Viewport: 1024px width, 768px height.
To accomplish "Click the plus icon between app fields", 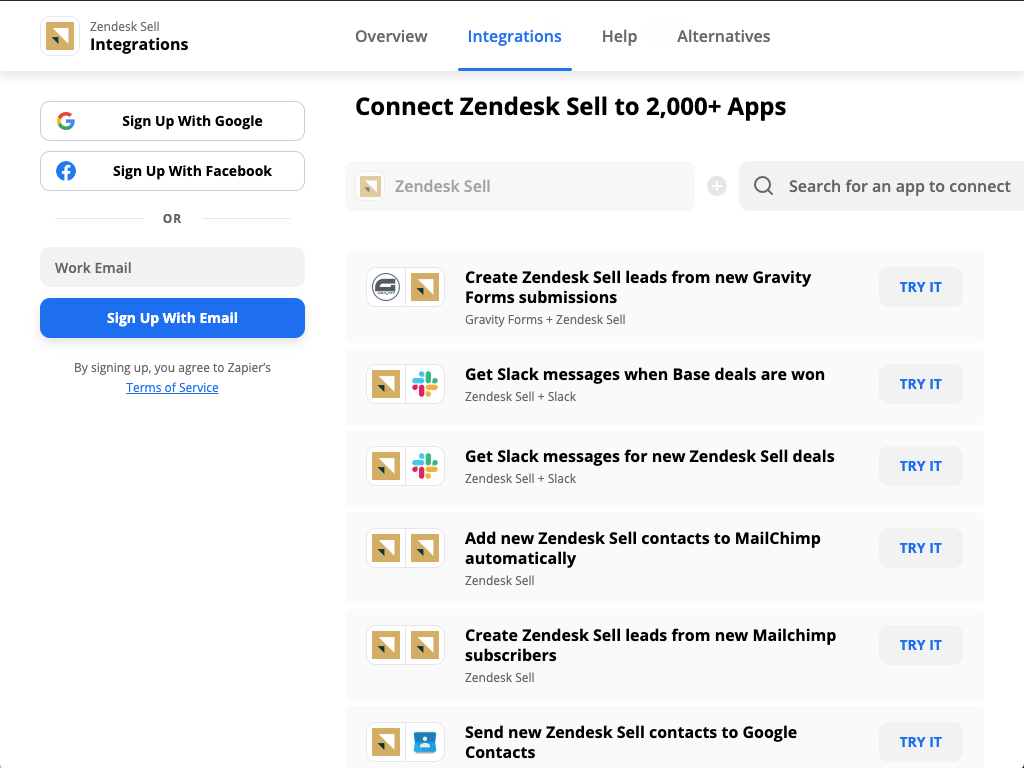I will click(x=717, y=186).
